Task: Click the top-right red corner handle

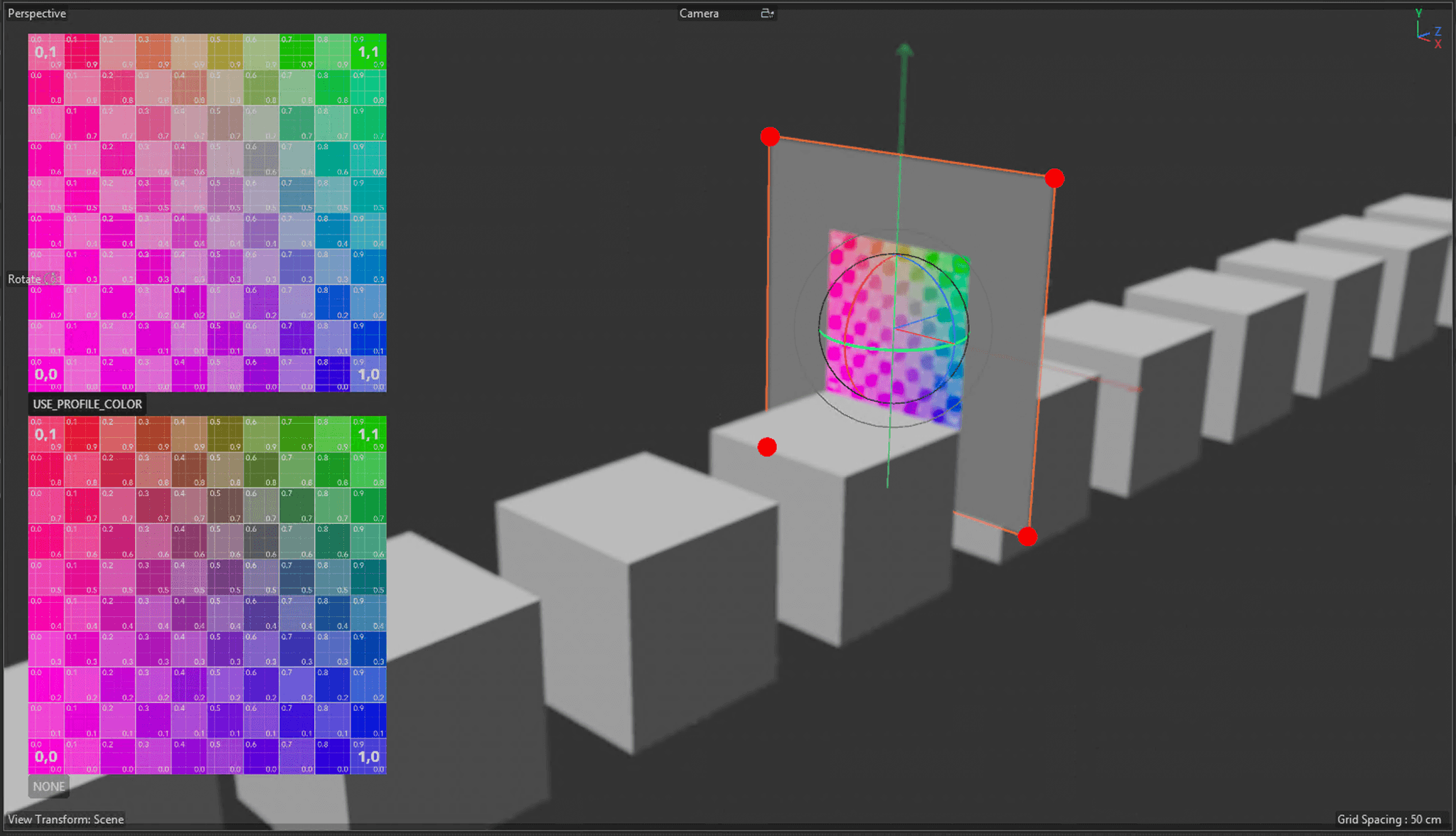Action: 1054,178
